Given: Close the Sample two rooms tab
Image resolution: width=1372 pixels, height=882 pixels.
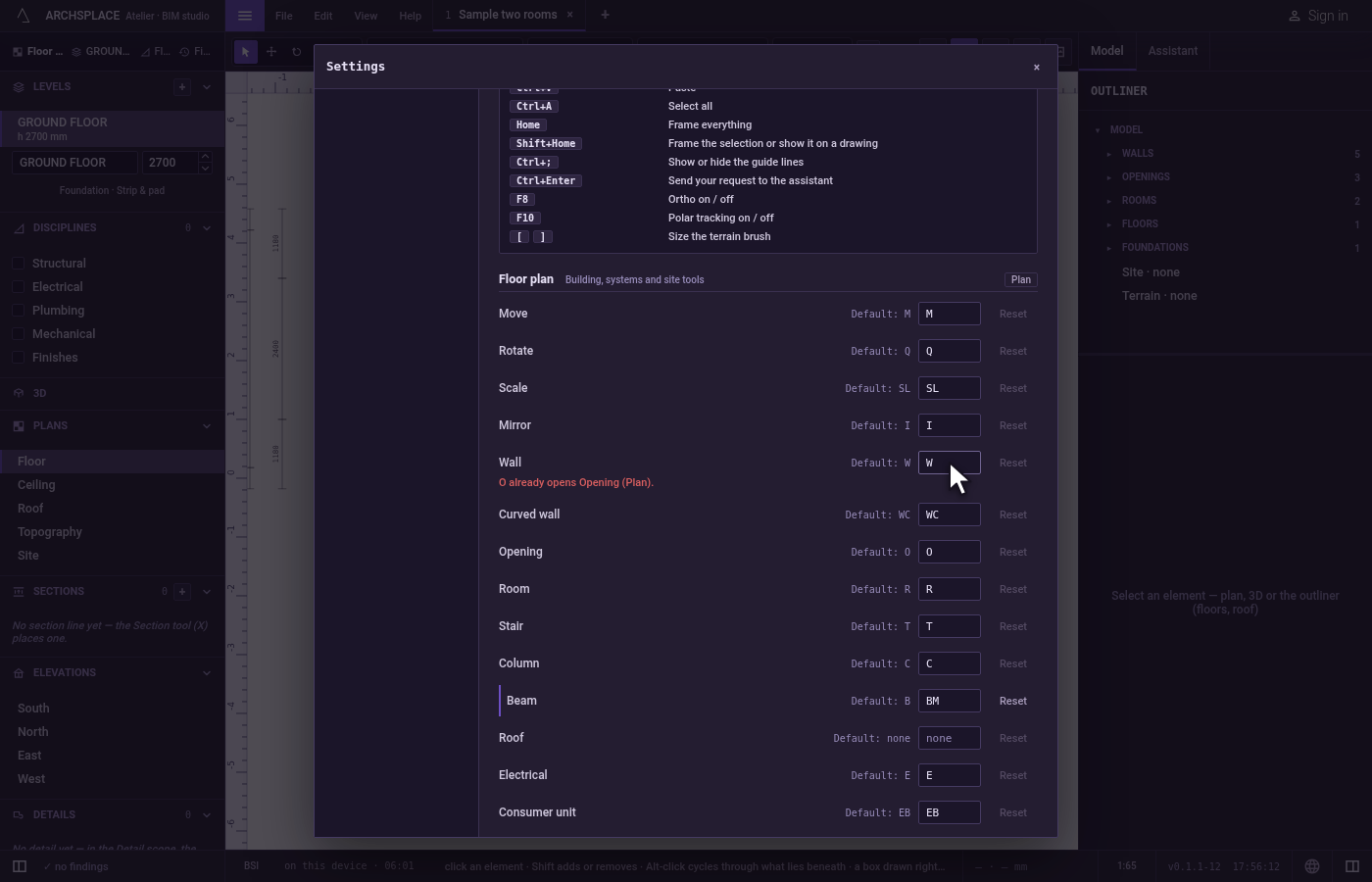Looking at the screenshot, I should [x=569, y=15].
